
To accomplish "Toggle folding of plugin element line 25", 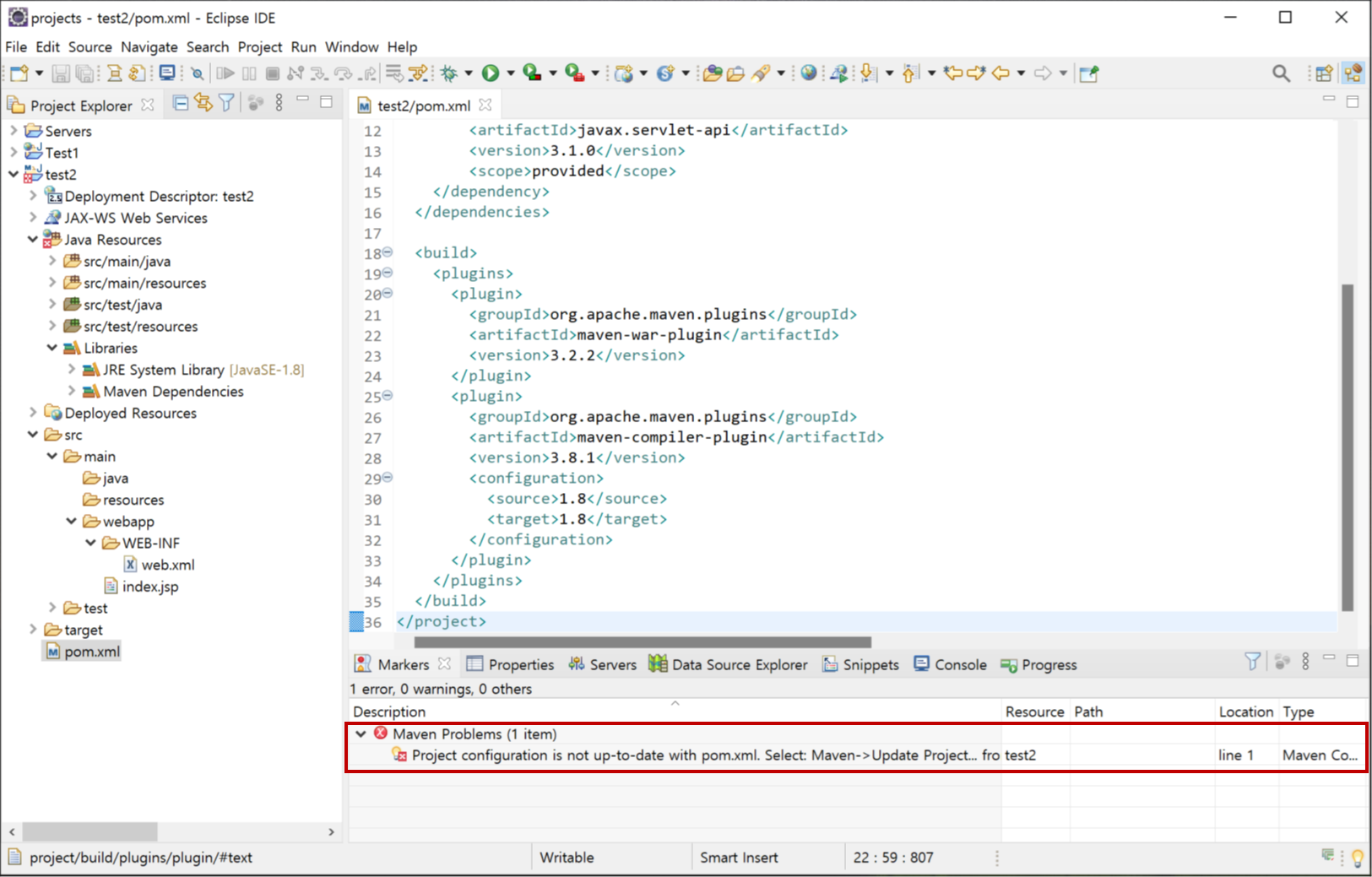I will pyautogui.click(x=388, y=395).
